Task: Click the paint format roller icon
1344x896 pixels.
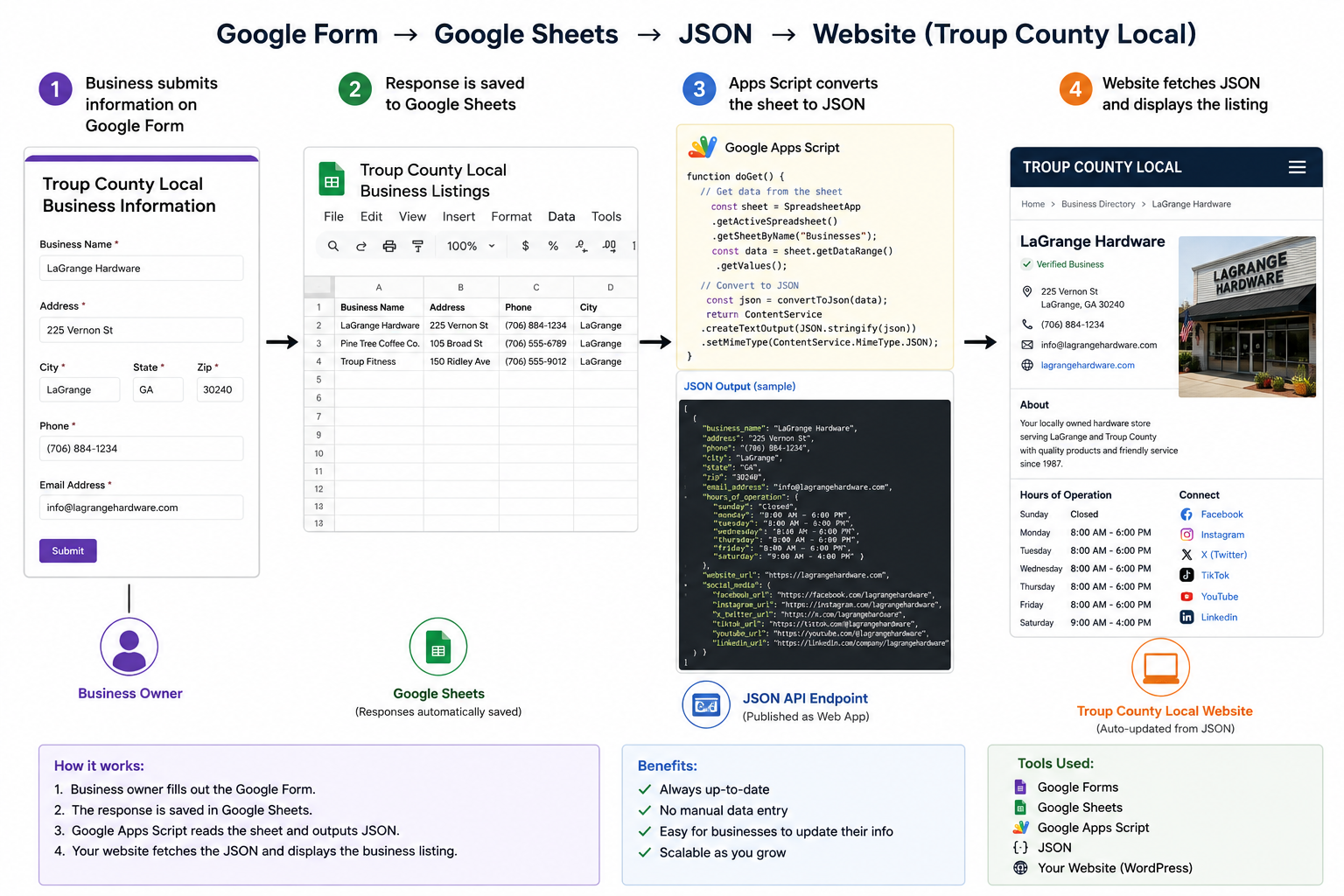Action: tap(417, 247)
